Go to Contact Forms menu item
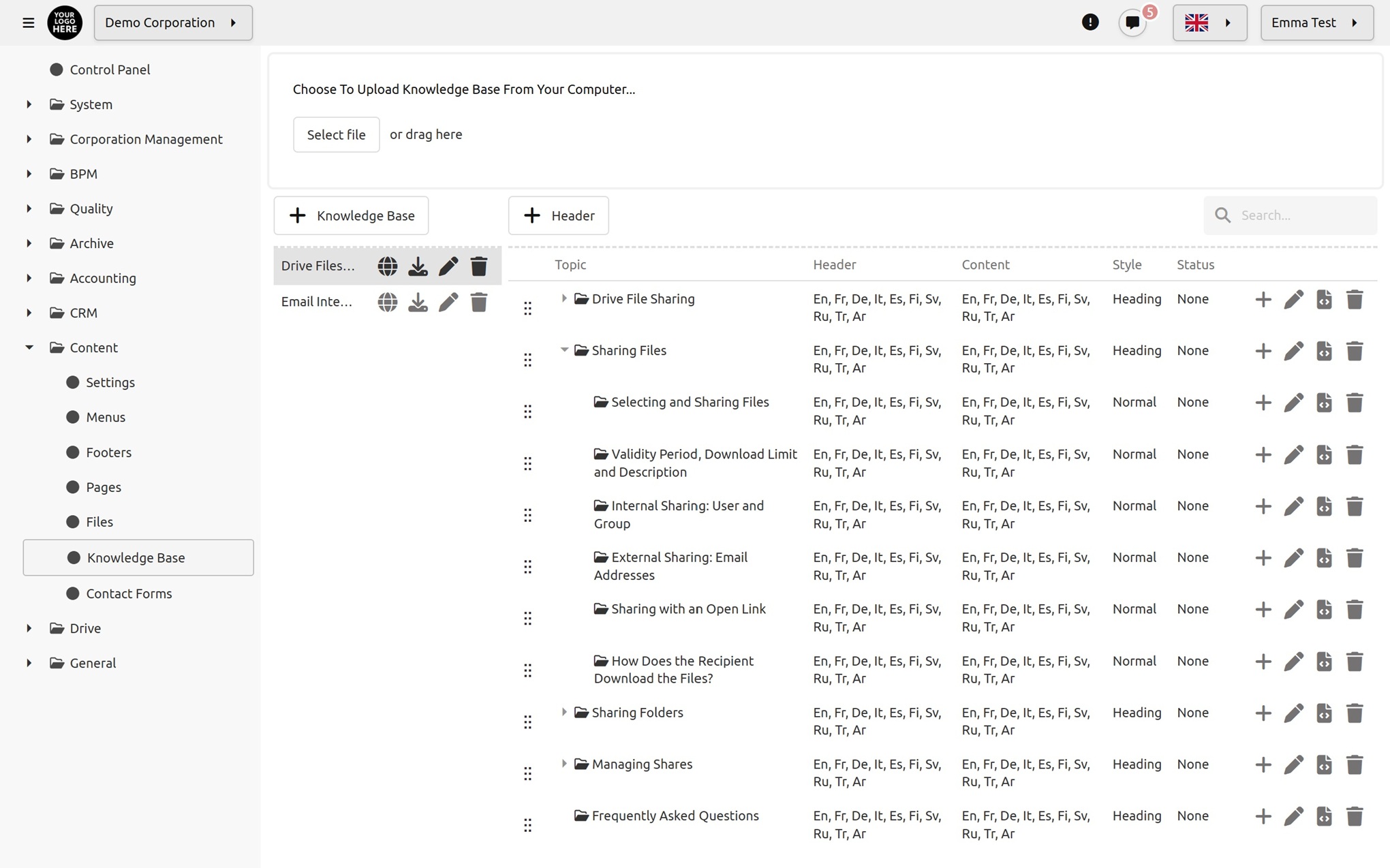The height and width of the screenshot is (868, 1390). 119,593
